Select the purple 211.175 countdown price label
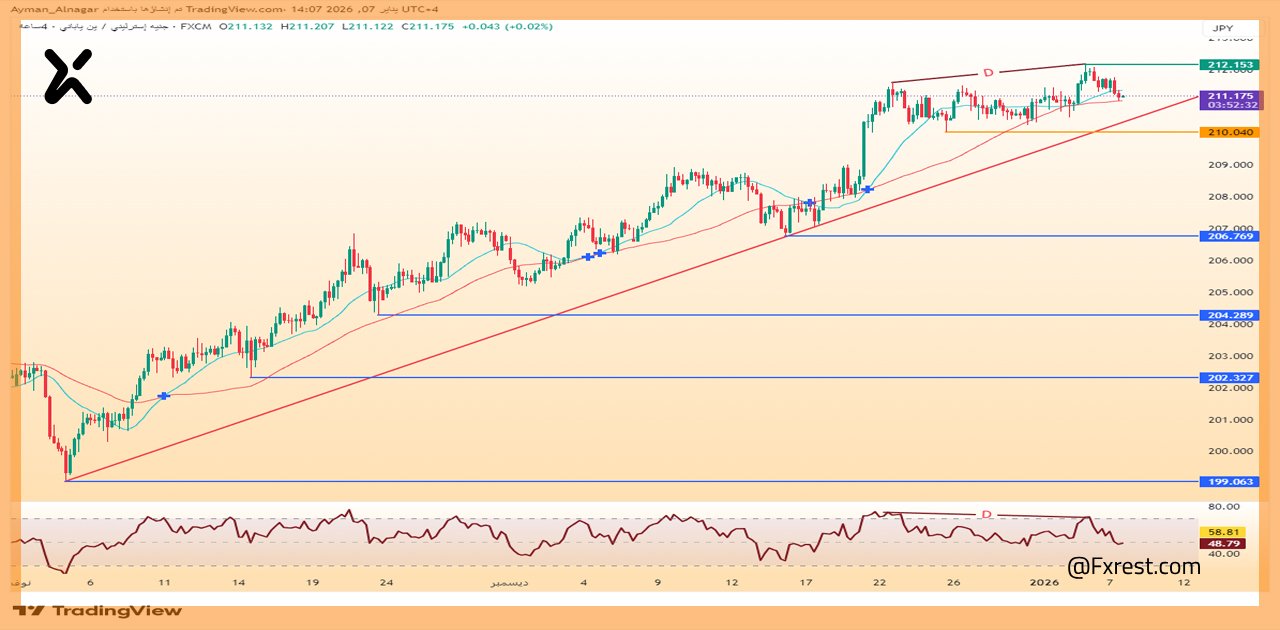The height and width of the screenshot is (630, 1280). coord(1233,98)
